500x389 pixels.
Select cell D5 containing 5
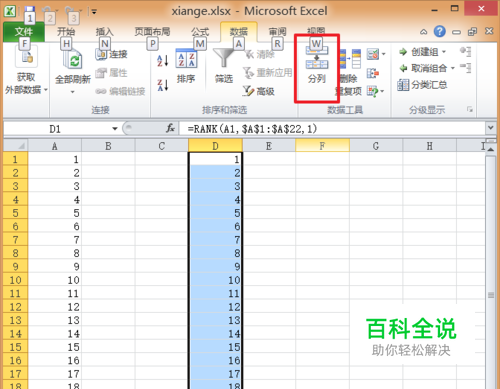pyautogui.click(x=215, y=213)
